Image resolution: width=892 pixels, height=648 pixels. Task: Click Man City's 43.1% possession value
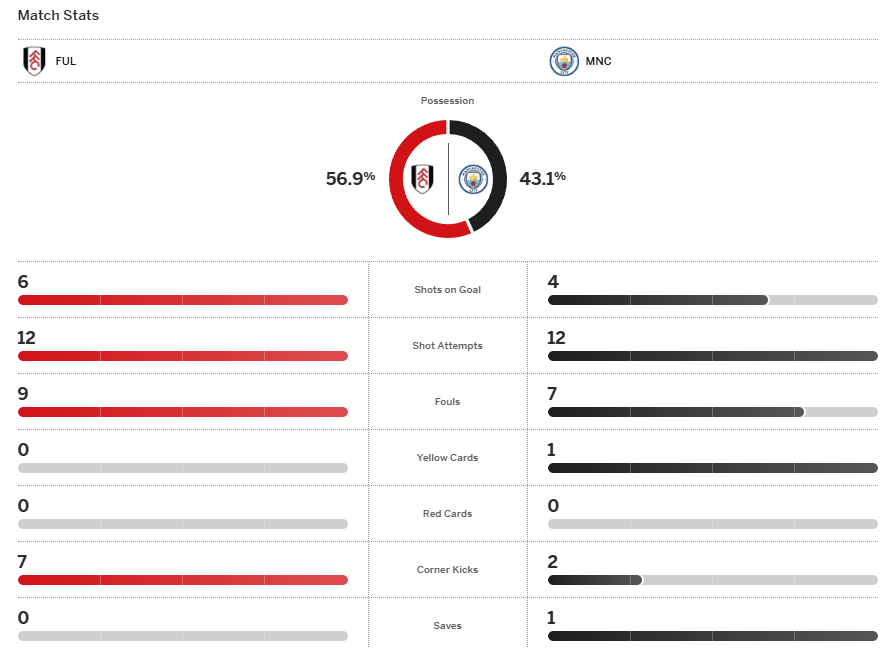[x=542, y=179]
